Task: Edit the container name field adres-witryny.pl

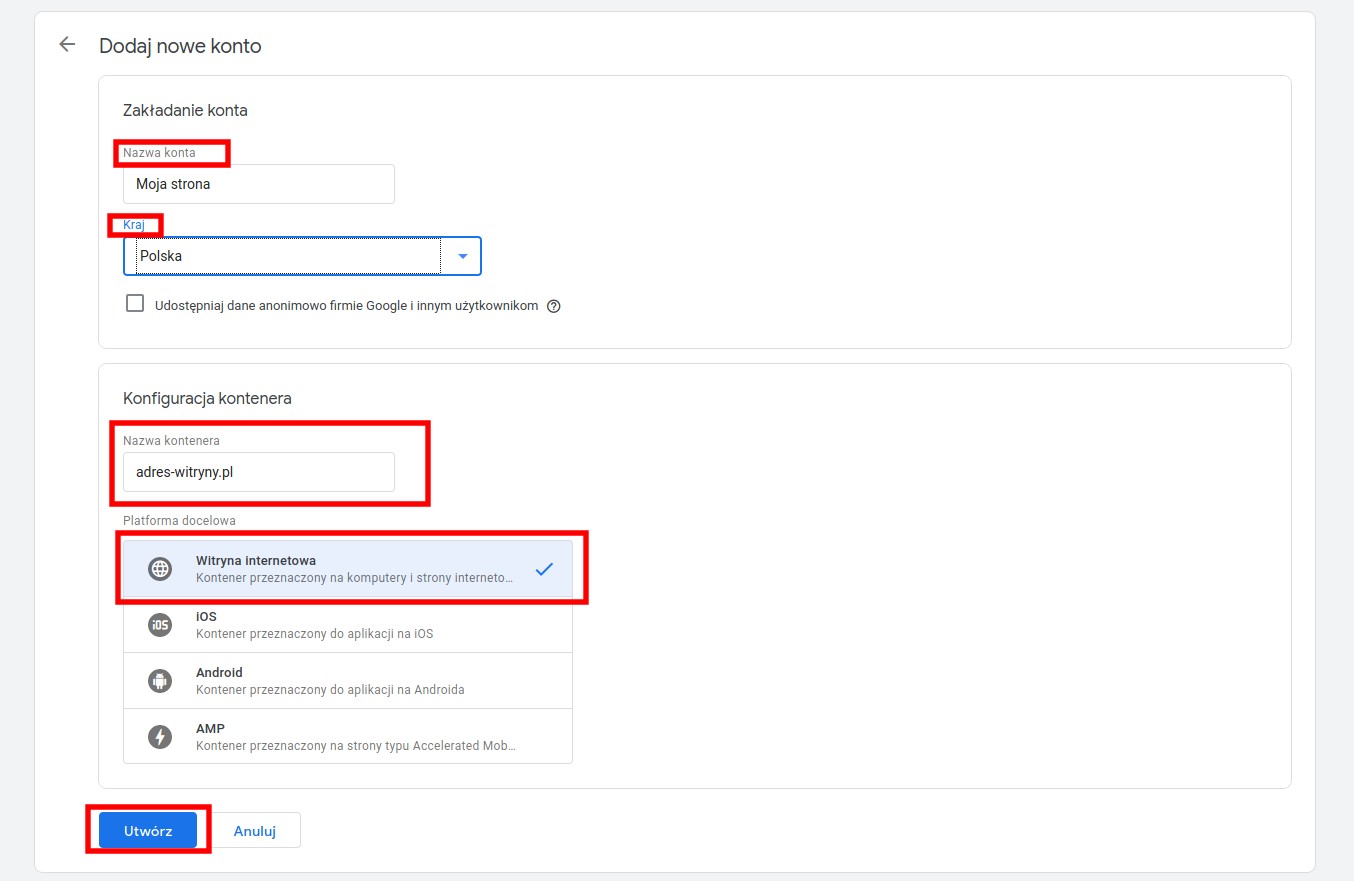Action: point(259,472)
